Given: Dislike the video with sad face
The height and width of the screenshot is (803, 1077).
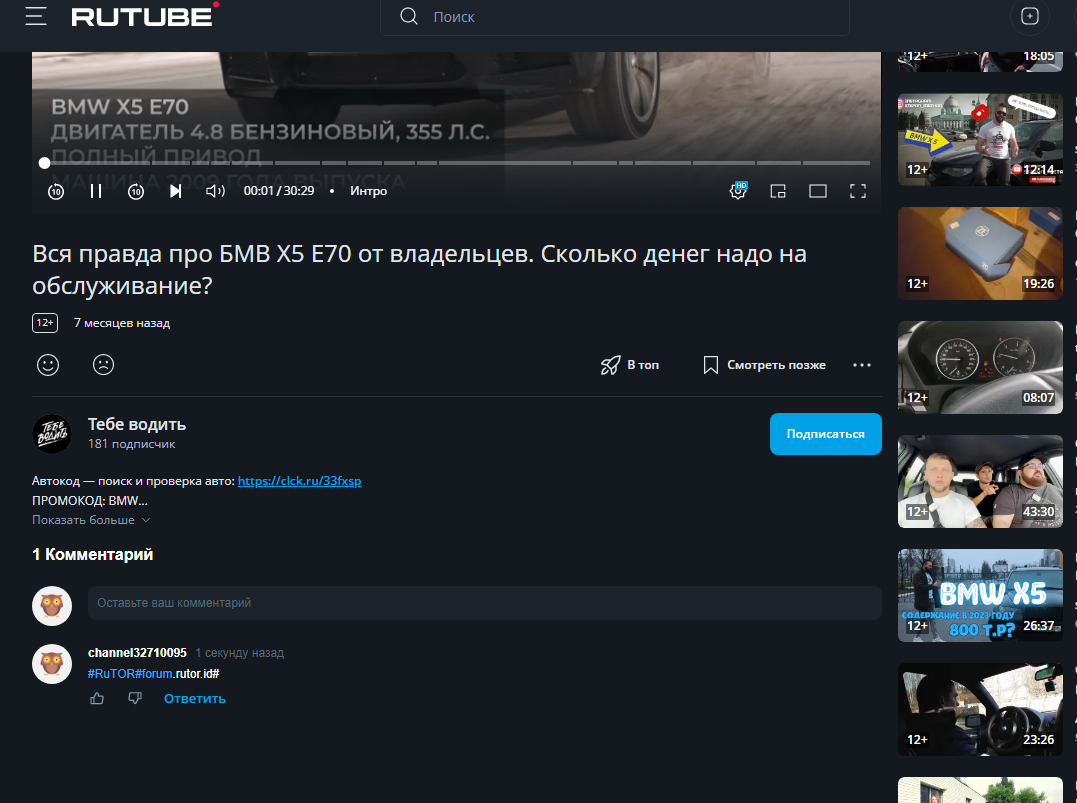Looking at the screenshot, I should click(104, 365).
